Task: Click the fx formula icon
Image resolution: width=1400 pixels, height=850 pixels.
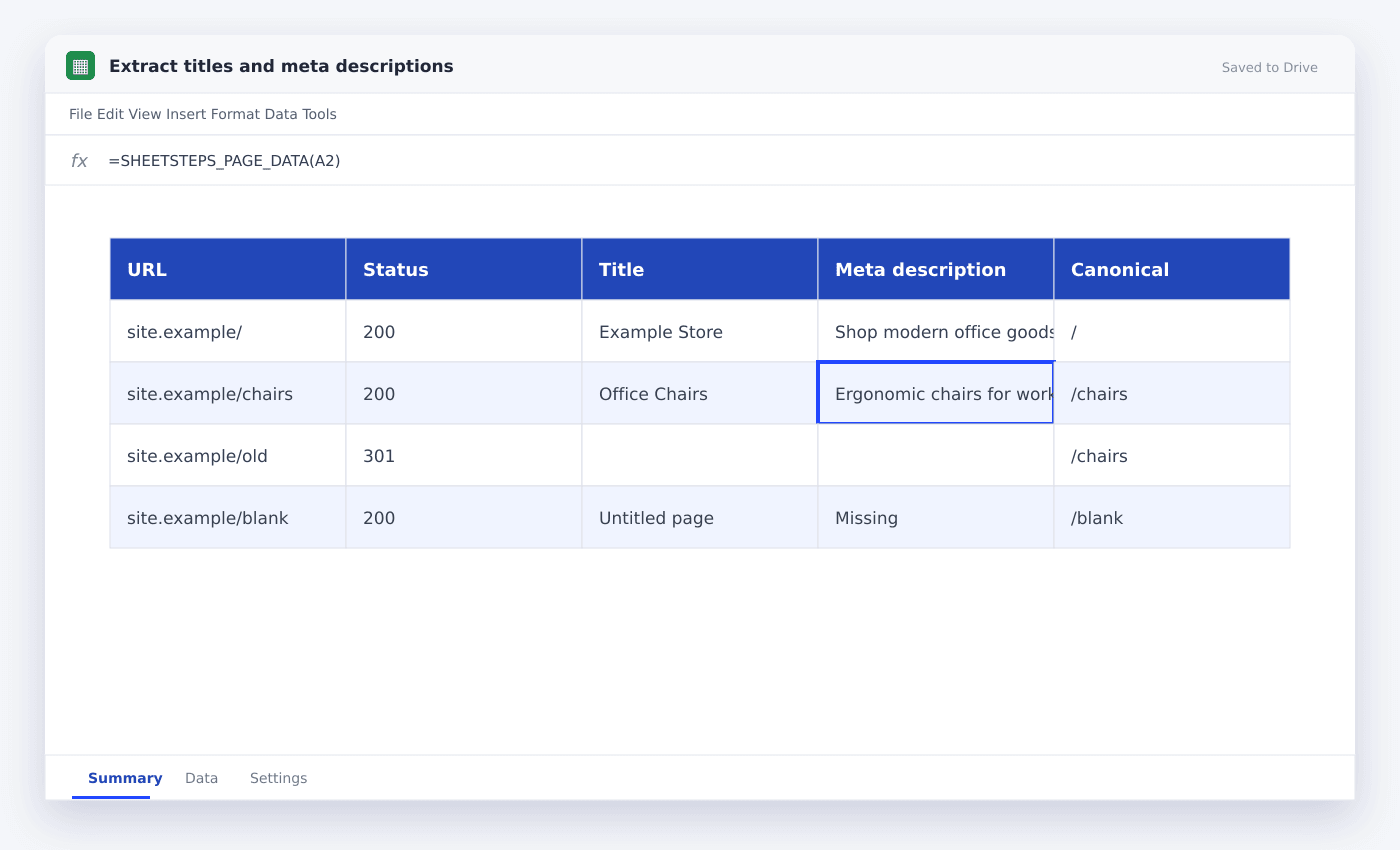Action: 79,161
